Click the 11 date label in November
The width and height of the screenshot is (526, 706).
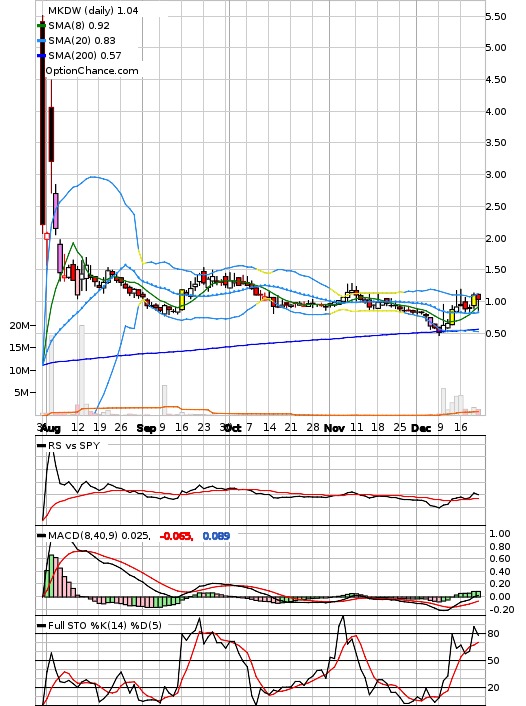click(356, 427)
